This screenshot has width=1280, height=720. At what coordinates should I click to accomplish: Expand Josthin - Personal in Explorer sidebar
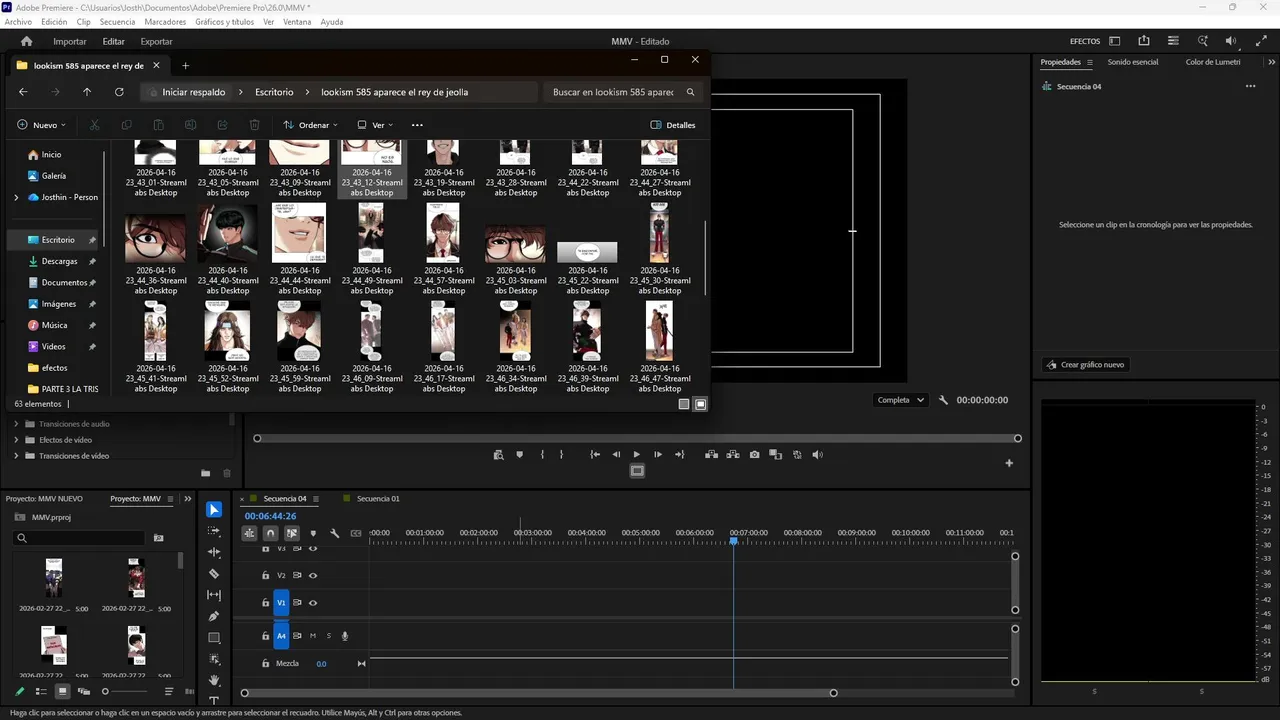[16, 197]
